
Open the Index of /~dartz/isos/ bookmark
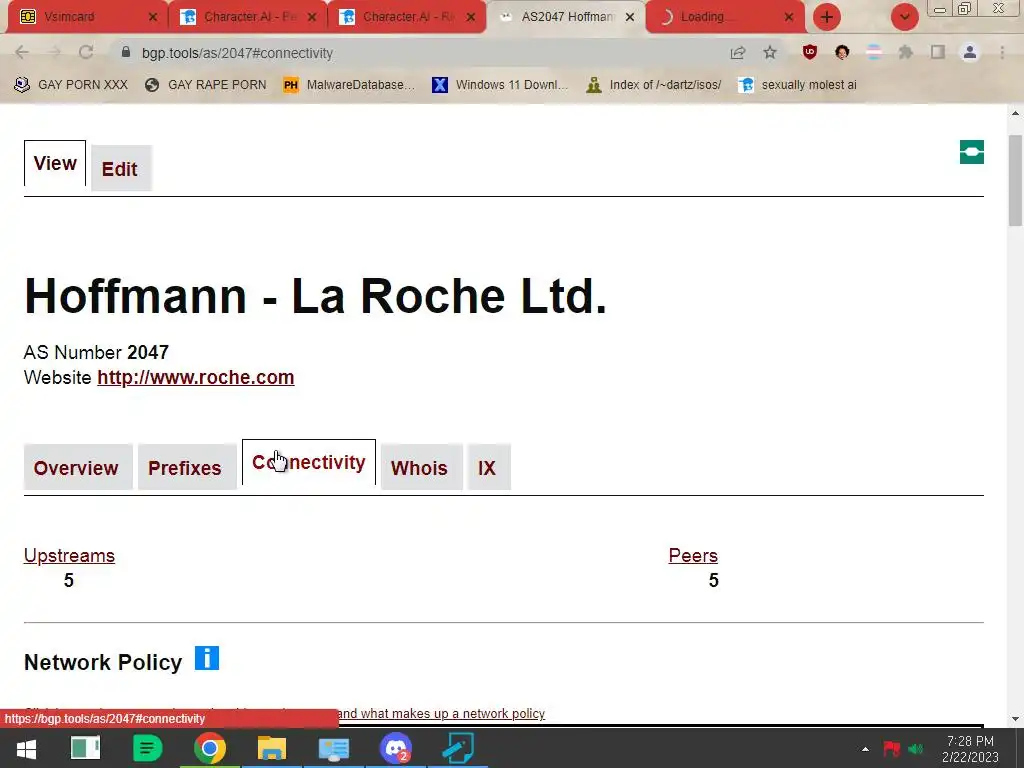[x=654, y=85]
